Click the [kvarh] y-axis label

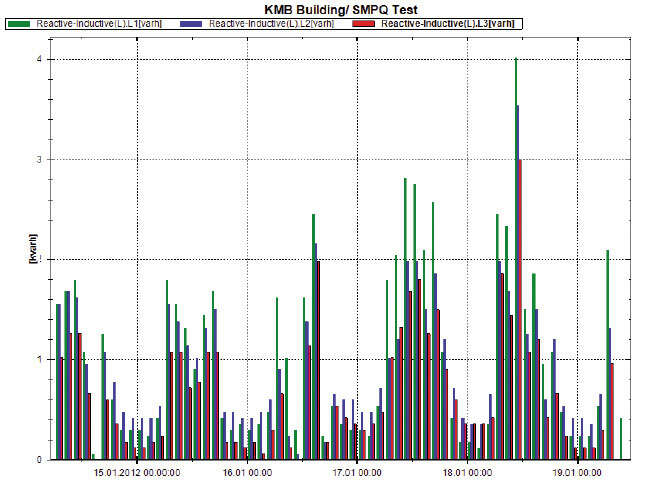click(x=33, y=249)
